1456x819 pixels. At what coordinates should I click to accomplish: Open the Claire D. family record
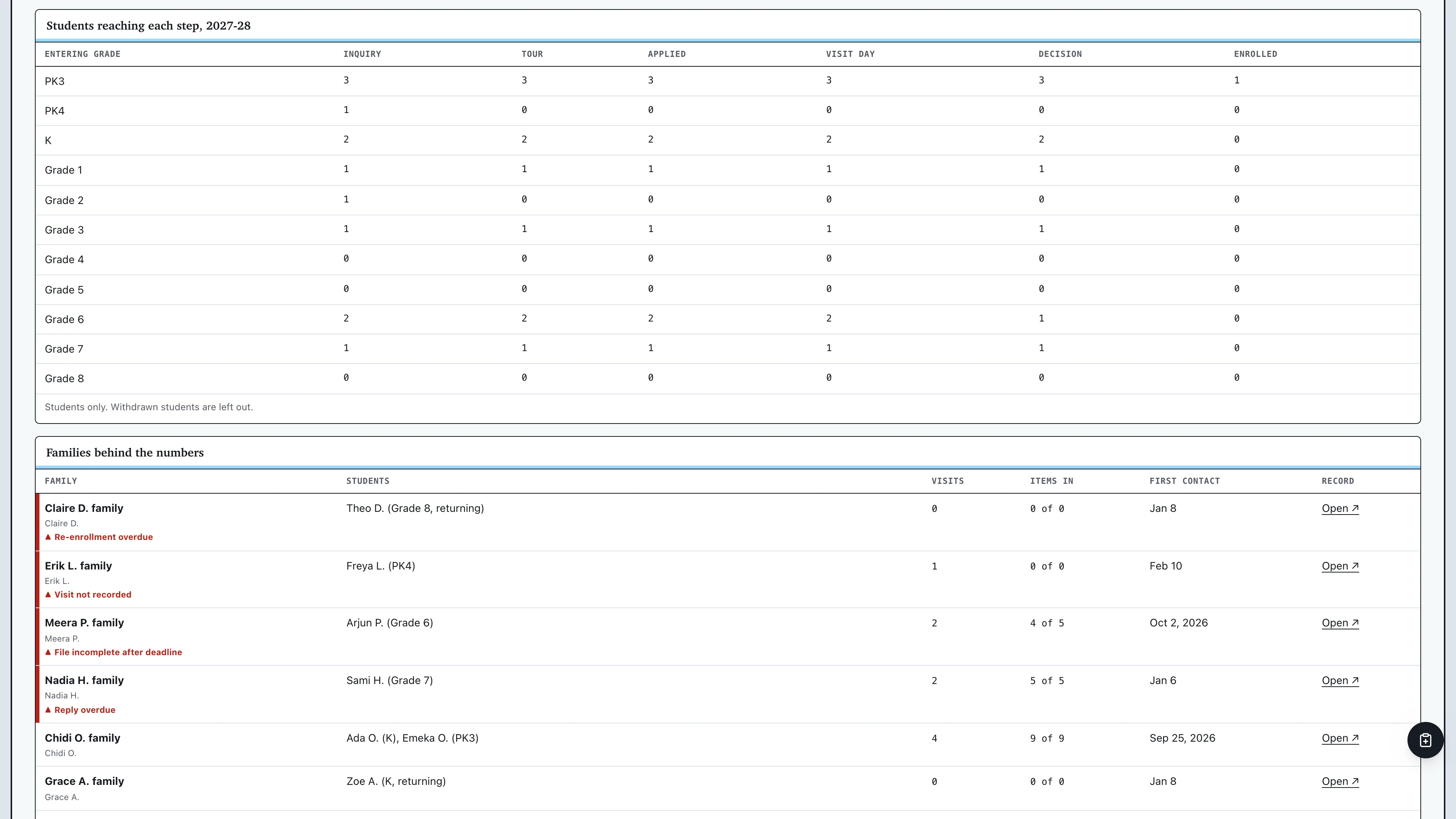point(1340,508)
